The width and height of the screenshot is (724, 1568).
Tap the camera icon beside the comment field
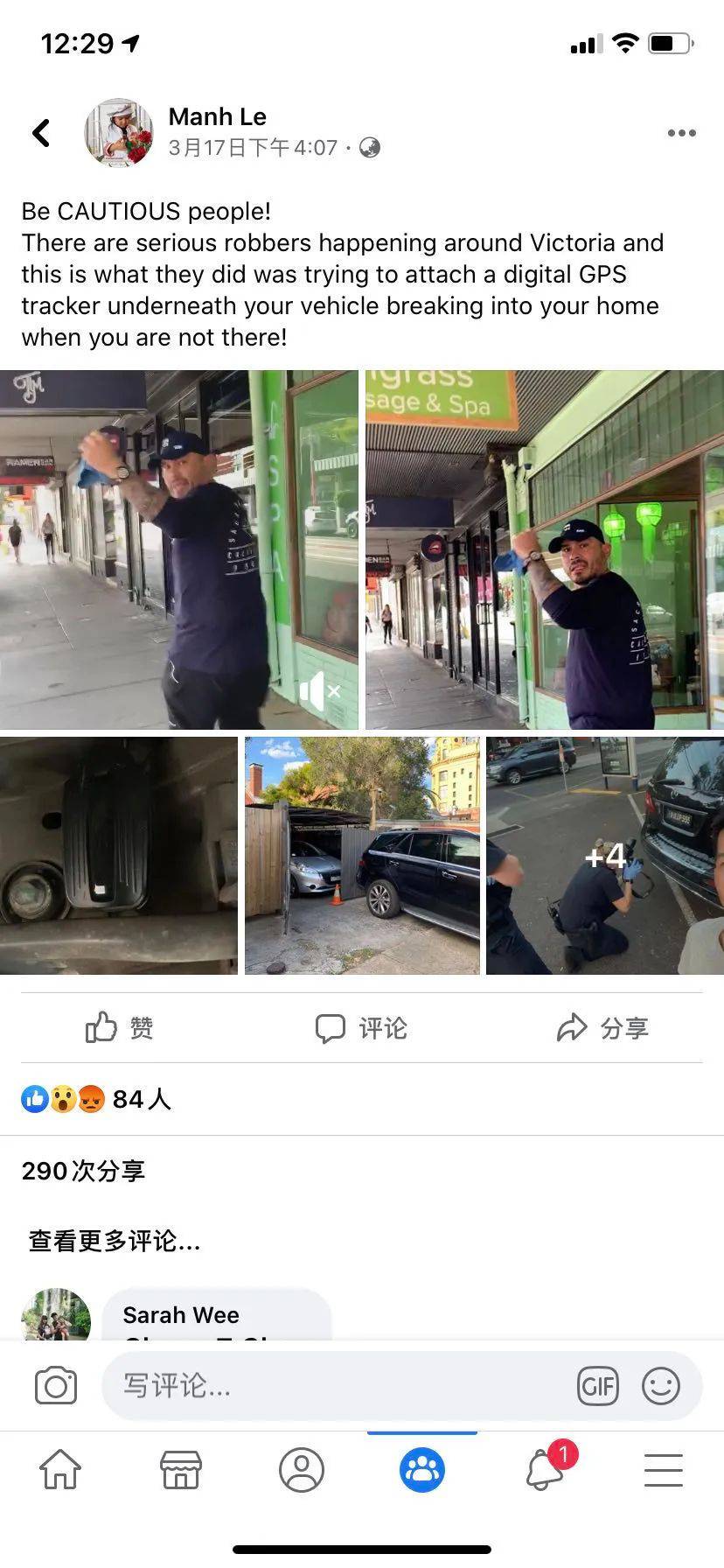(56, 1386)
